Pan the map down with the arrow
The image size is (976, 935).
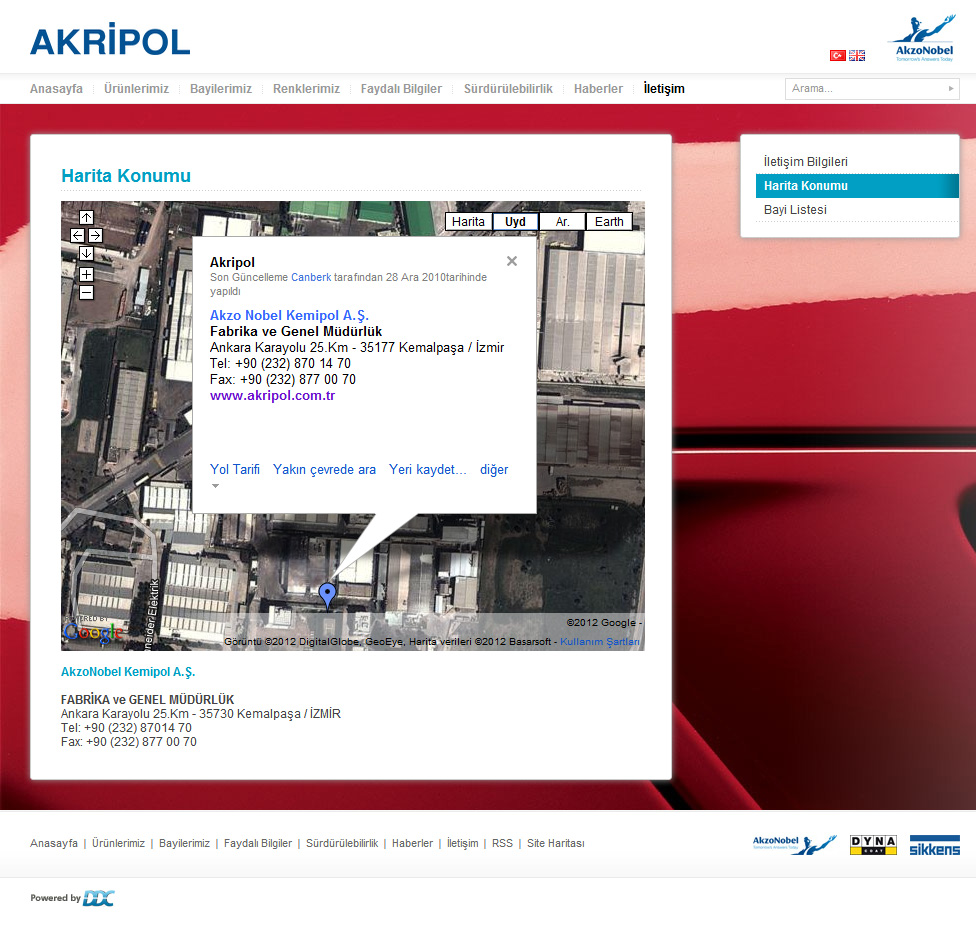click(87, 253)
